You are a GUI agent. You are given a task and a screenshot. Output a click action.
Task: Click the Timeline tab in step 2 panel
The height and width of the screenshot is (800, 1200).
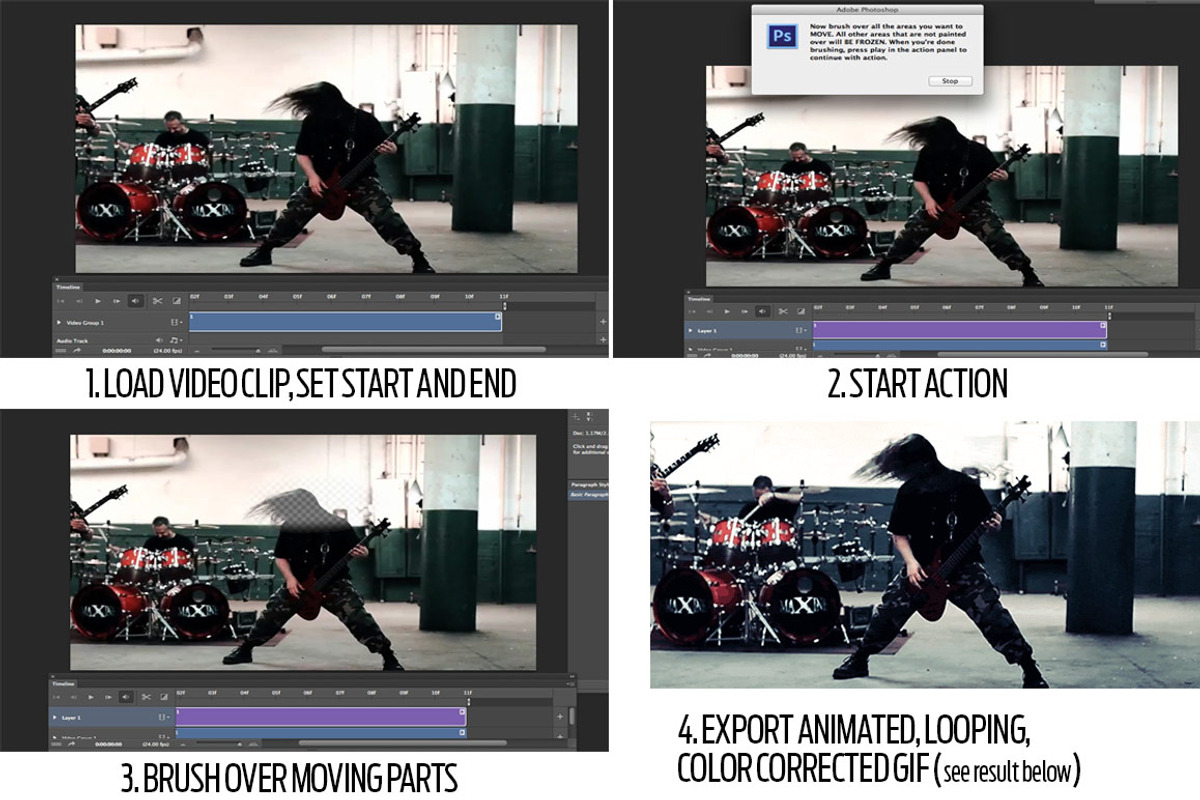tap(698, 299)
